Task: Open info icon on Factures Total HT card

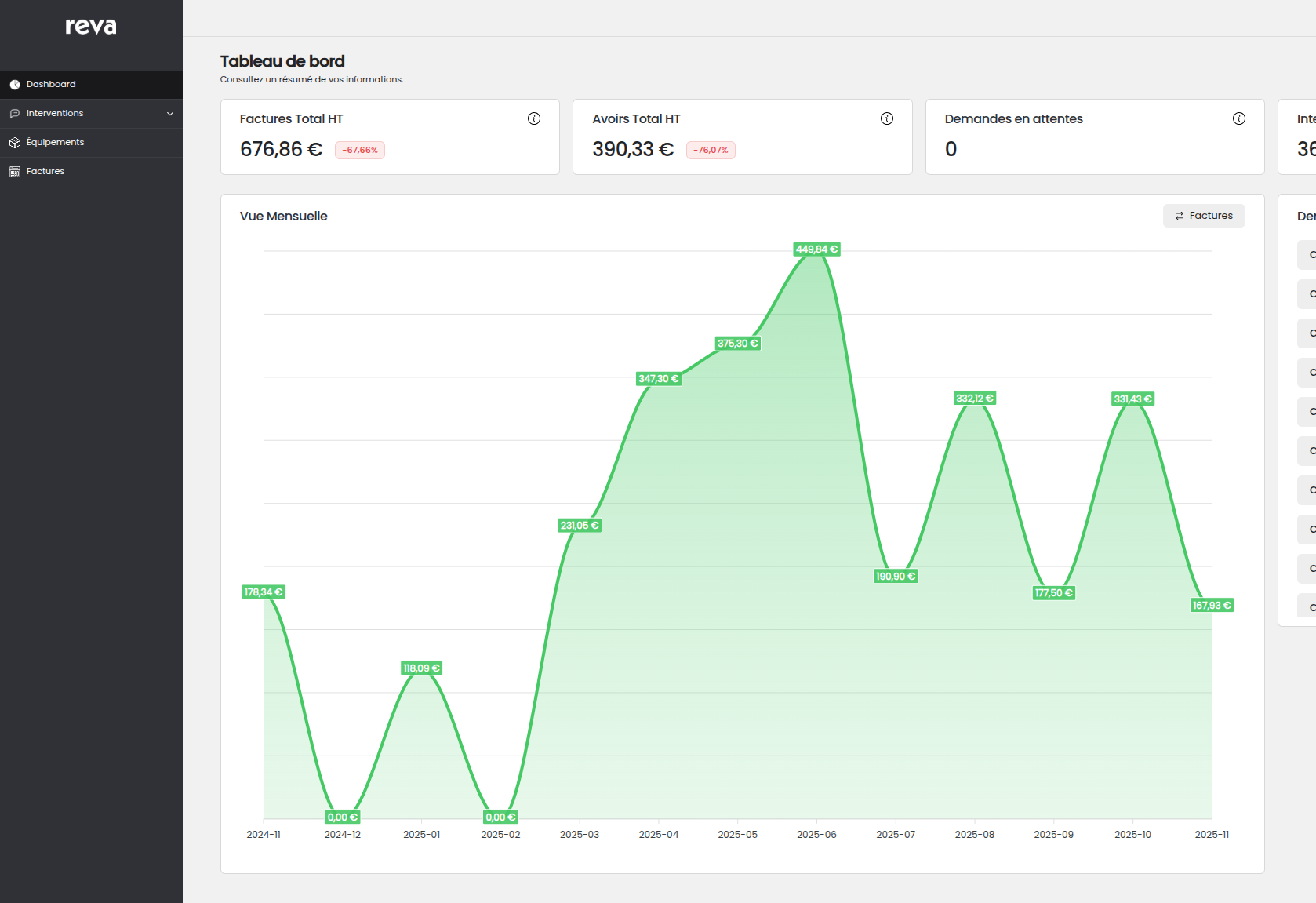Action: [534, 118]
